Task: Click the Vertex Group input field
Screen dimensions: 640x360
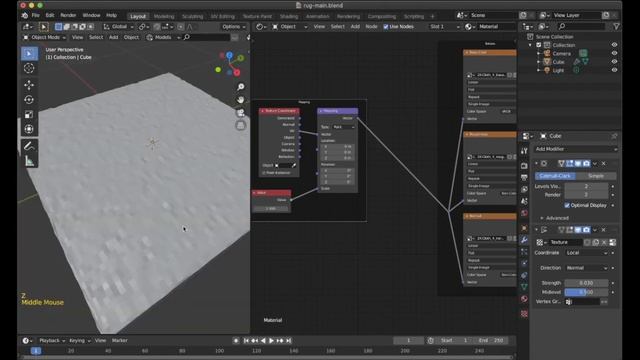Action: pyautogui.click(x=582, y=302)
